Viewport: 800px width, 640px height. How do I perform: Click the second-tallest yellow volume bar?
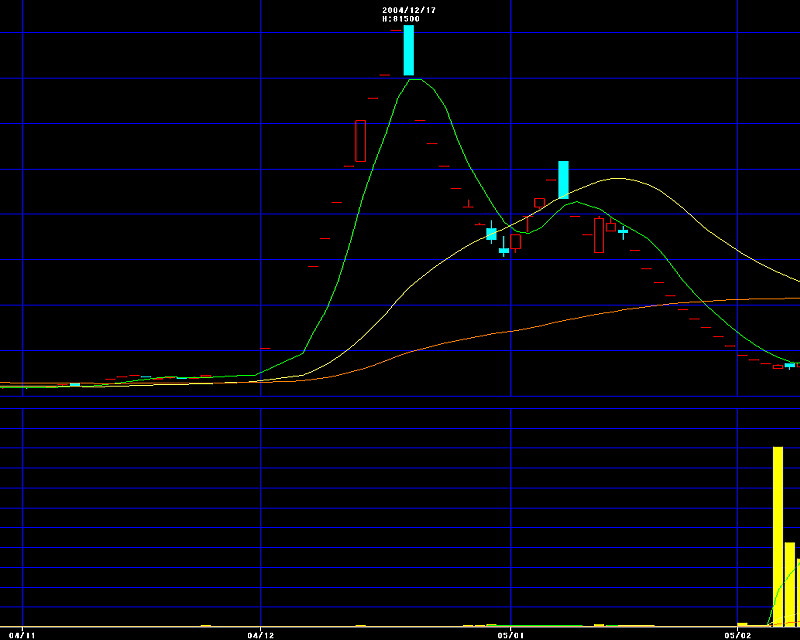[x=789, y=583]
